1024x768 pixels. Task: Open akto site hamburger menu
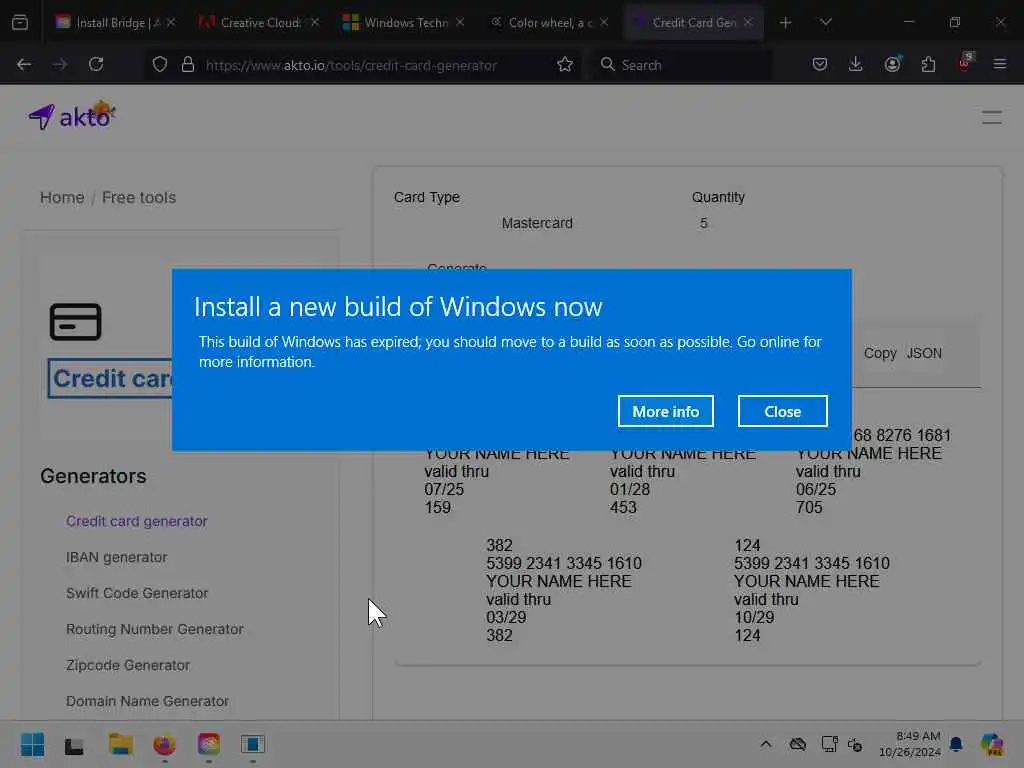[991, 118]
